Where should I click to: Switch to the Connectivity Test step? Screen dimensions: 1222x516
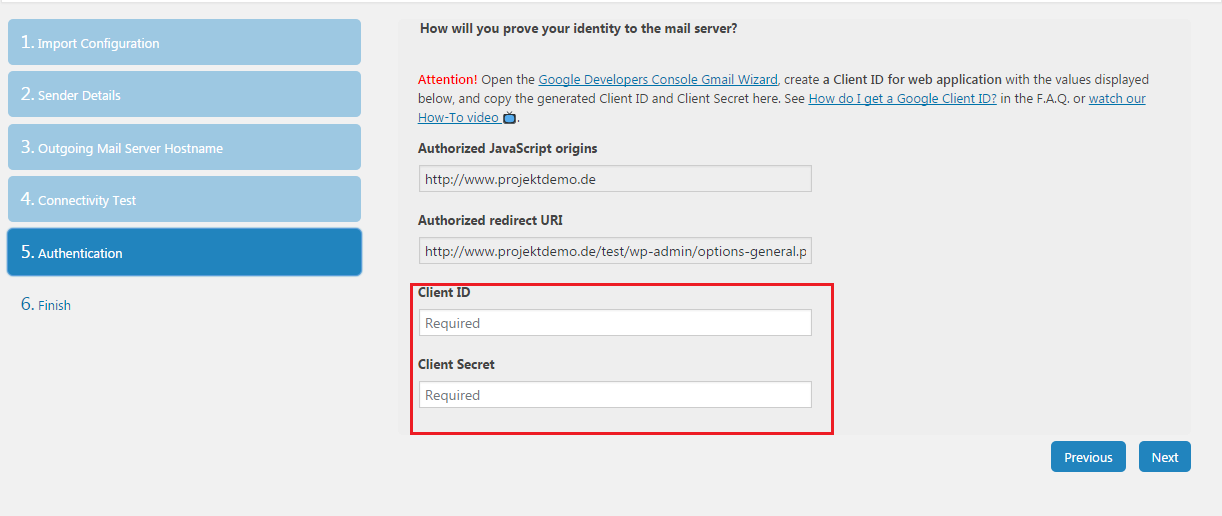coord(184,200)
